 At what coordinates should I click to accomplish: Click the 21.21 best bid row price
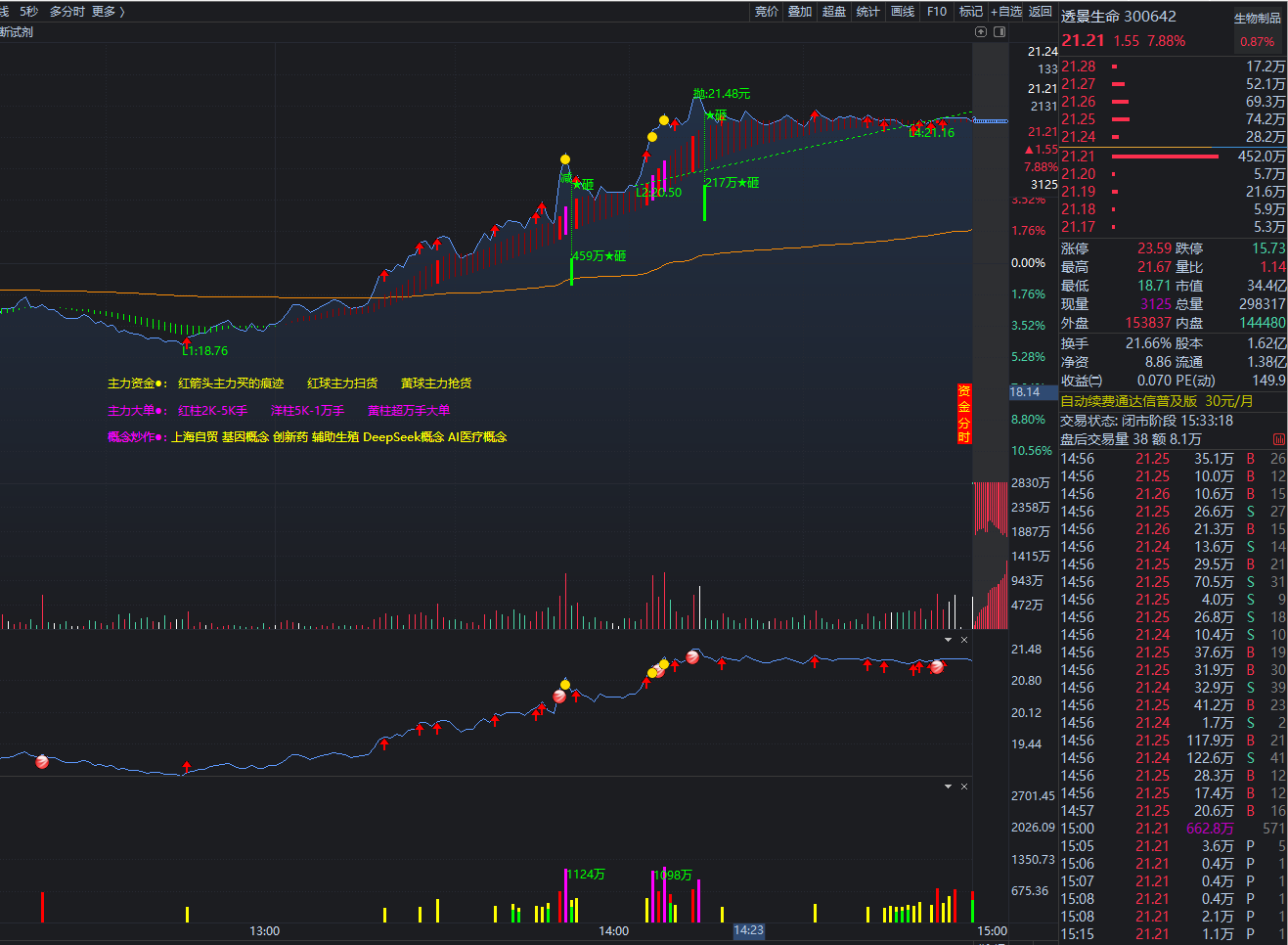click(x=1079, y=157)
